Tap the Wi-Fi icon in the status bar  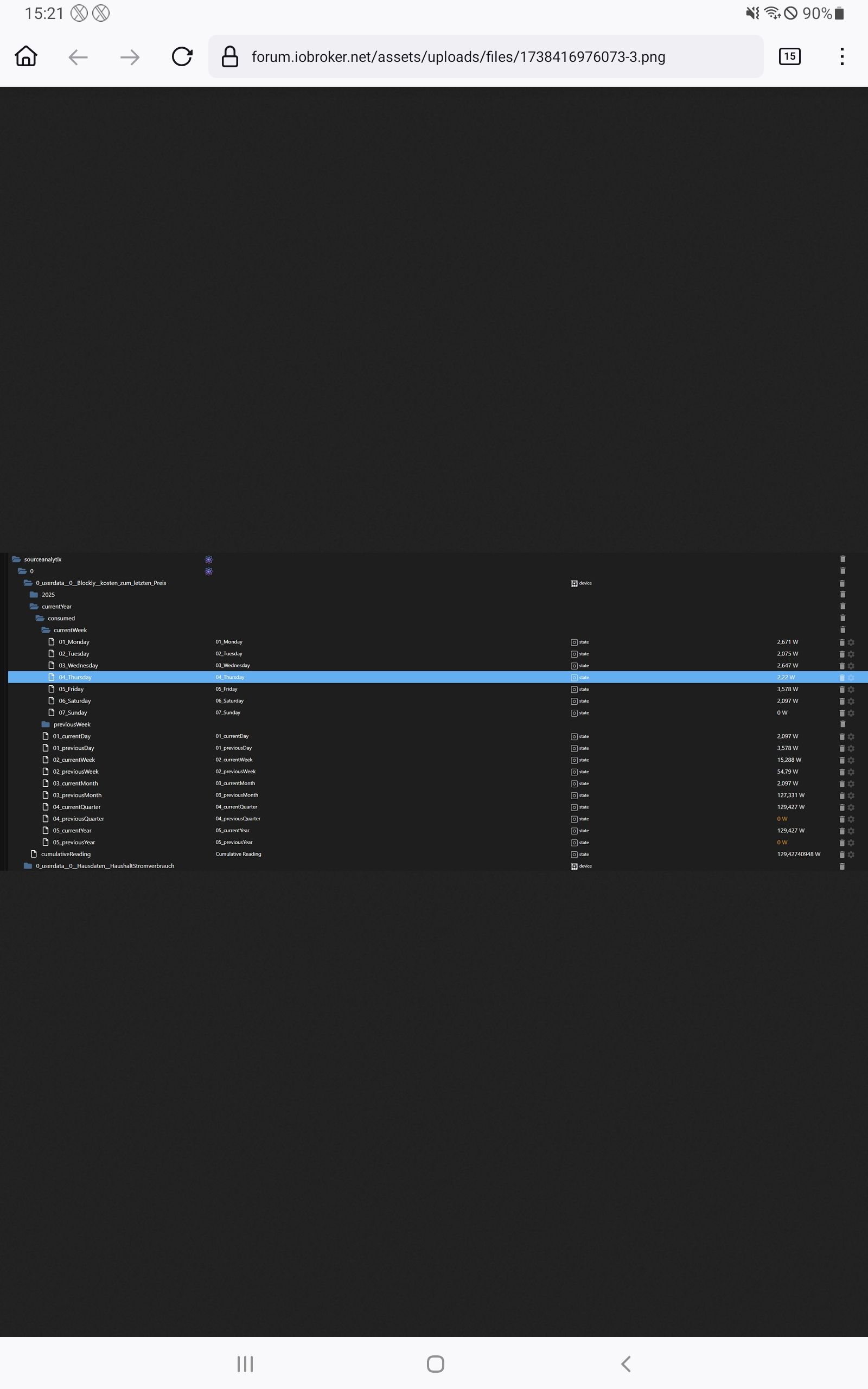[x=772, y=13]
